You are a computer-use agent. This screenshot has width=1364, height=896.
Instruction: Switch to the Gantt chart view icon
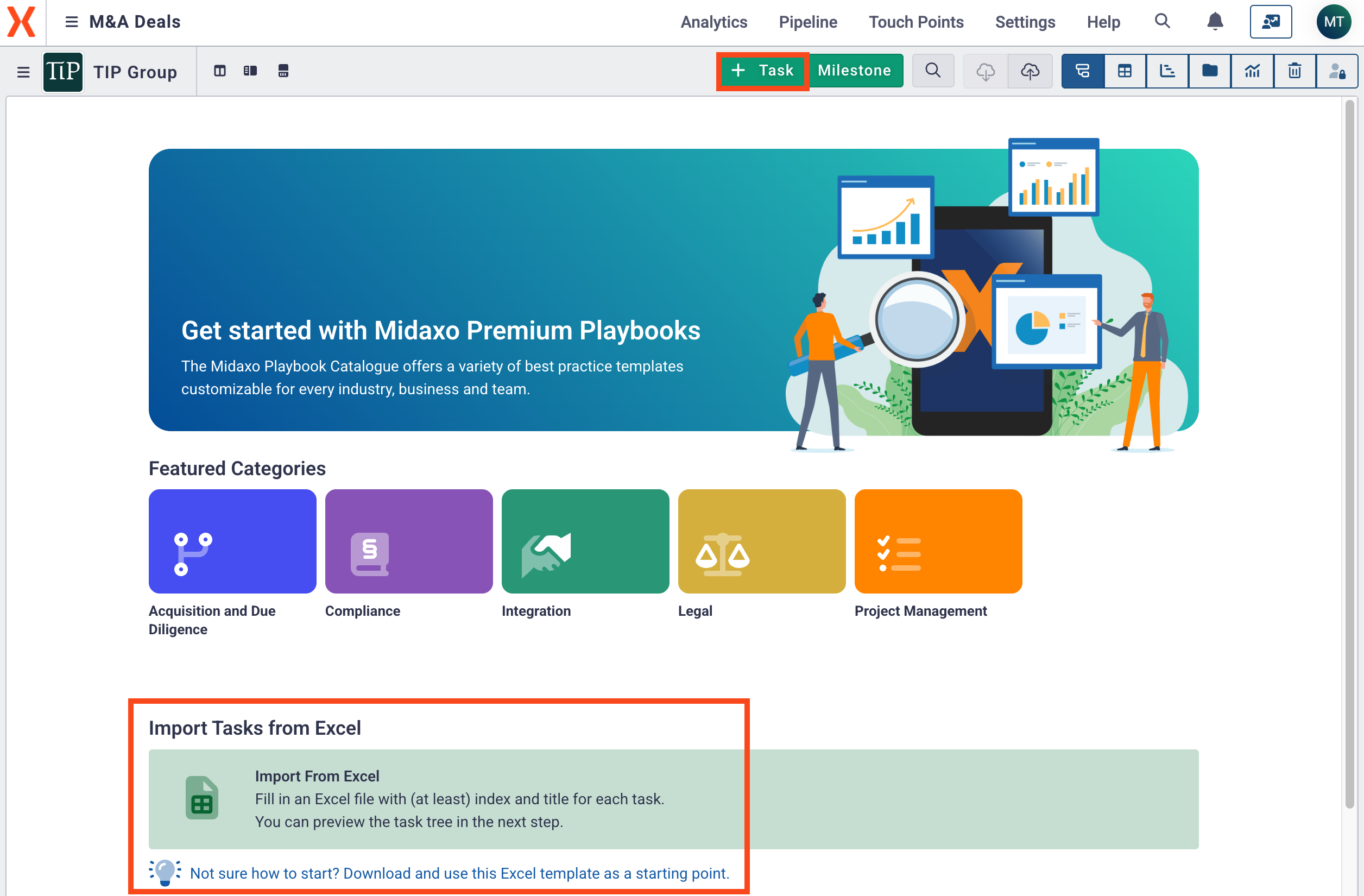[x=1167, y=71]
